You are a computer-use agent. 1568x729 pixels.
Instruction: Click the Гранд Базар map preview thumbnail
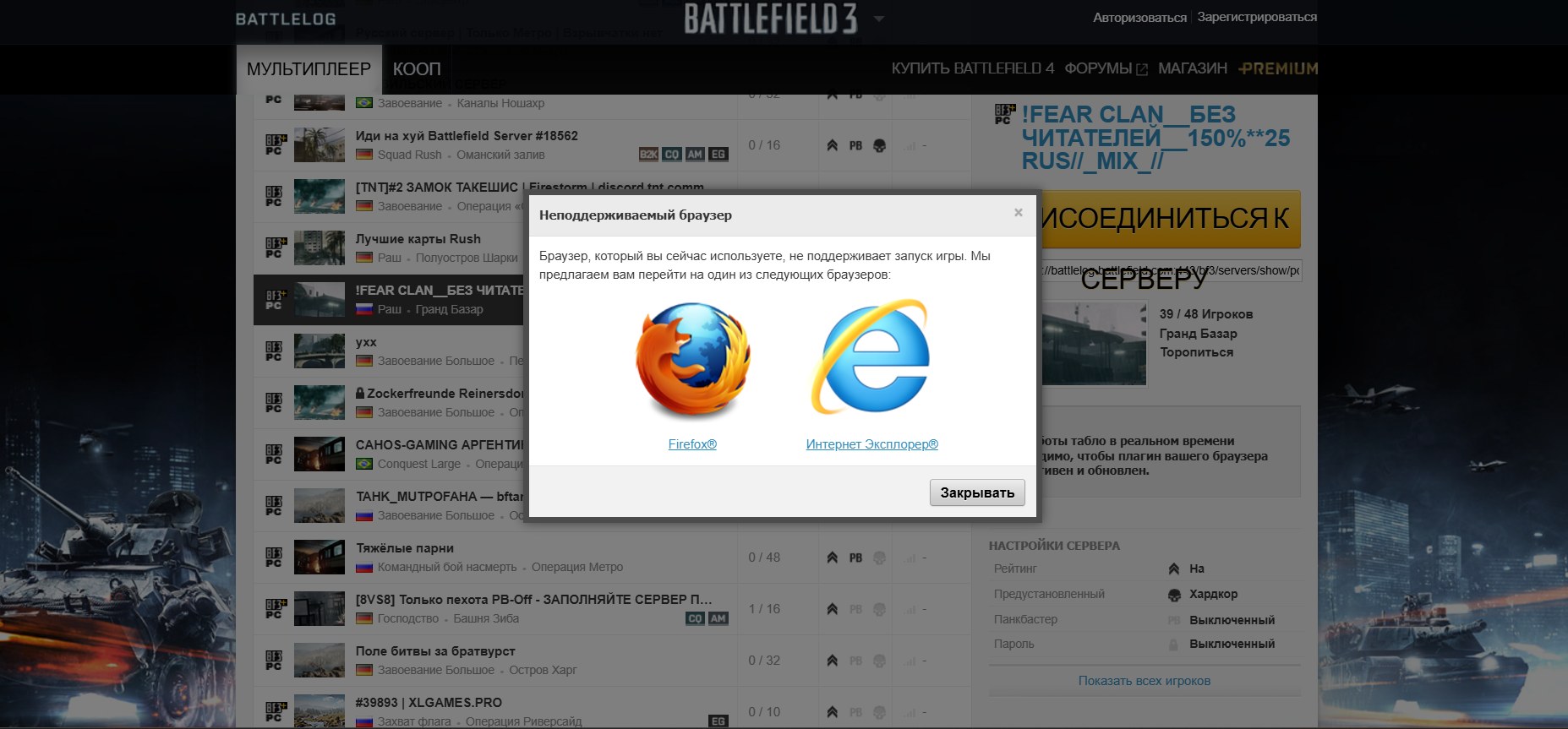pos(1094,343)
